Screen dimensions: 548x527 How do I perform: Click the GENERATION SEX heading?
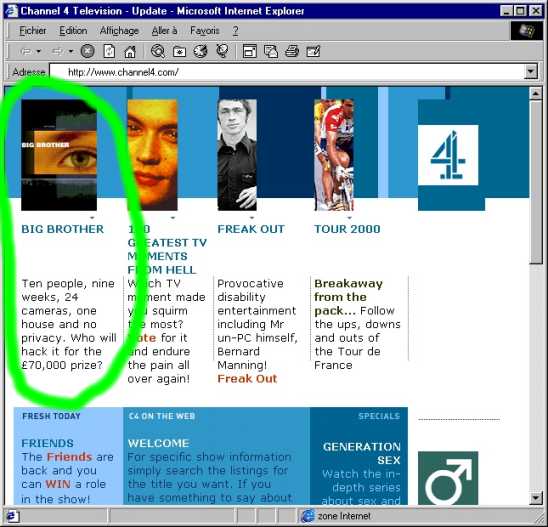pos(362,453)
